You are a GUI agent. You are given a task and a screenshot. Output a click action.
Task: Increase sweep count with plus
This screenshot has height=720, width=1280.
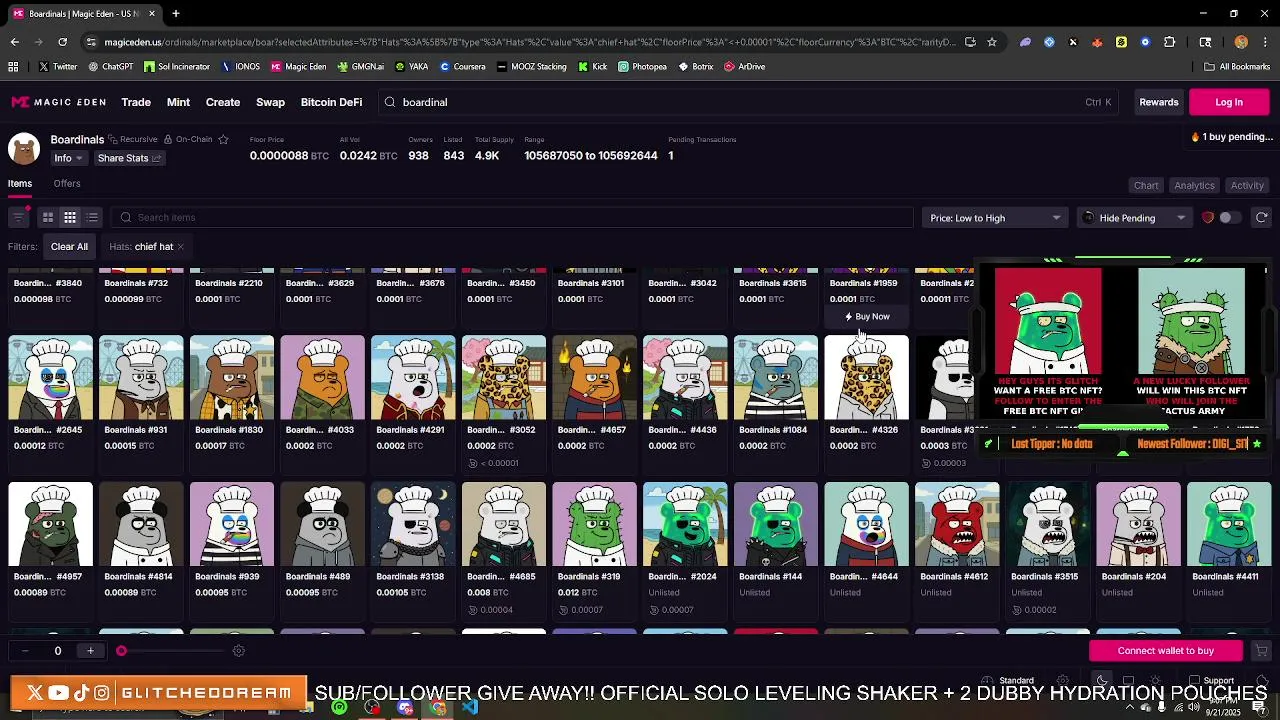(x=90, y=651)
